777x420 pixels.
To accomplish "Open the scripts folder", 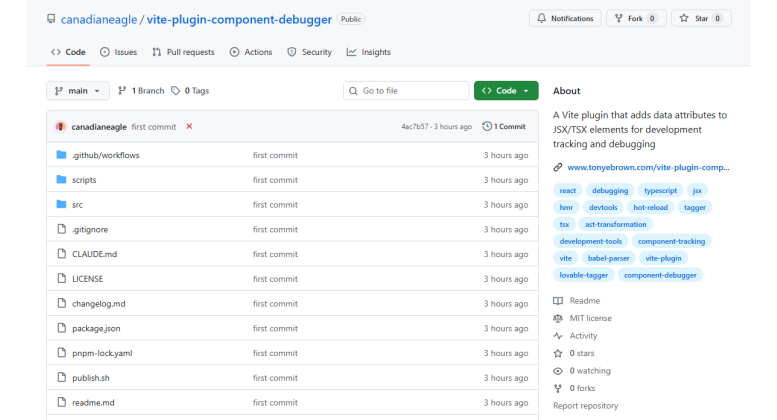I will click(84, 180).
